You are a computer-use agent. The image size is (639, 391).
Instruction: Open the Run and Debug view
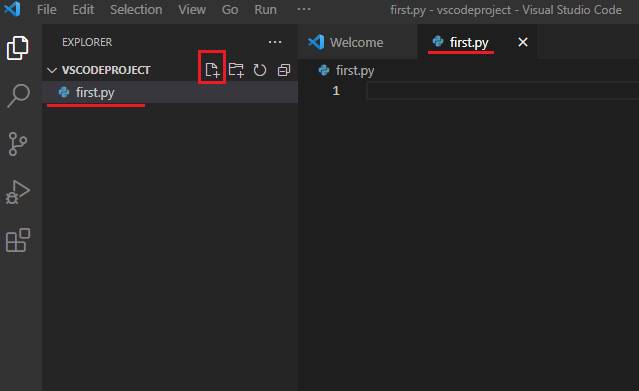click(18, 192)
